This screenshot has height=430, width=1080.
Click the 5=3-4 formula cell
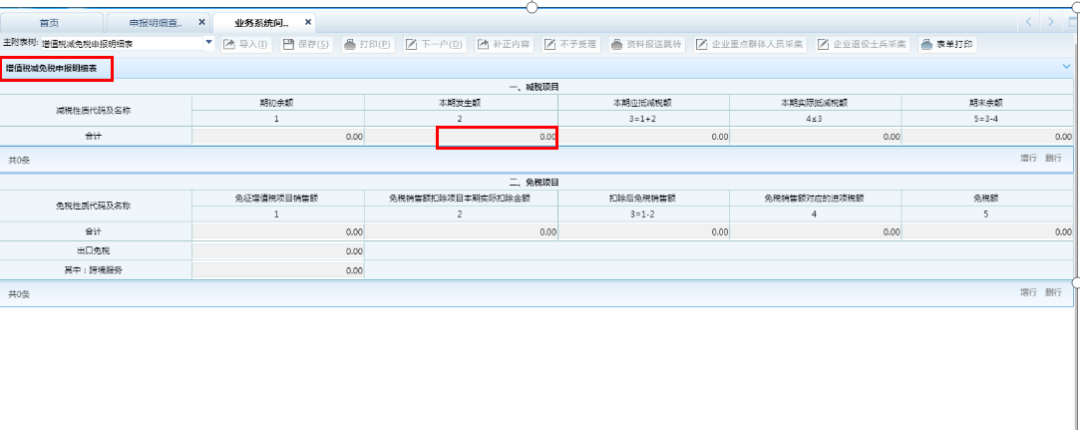[x=987, y=119]
